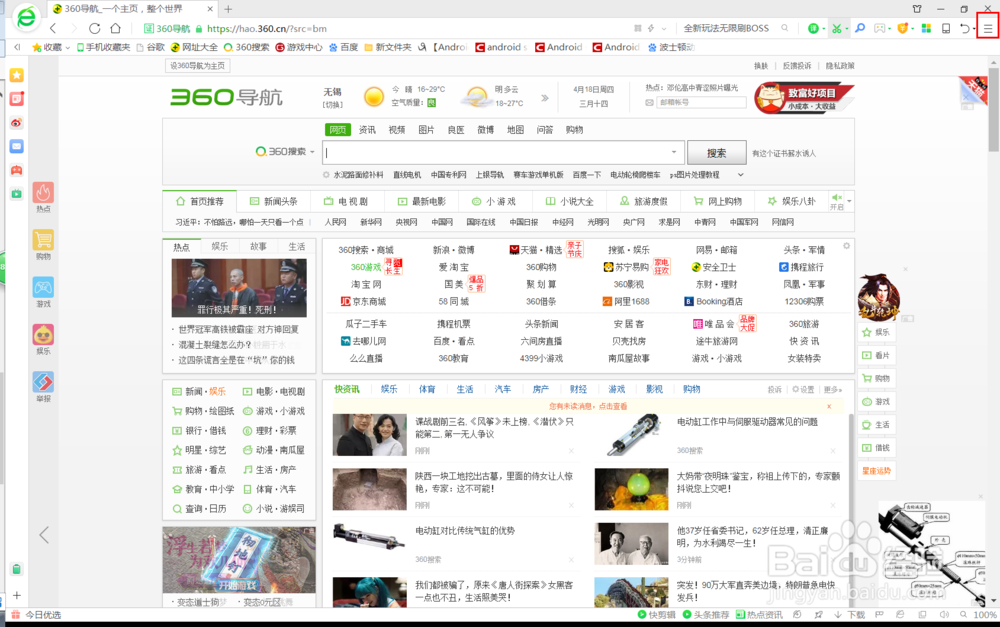Toggle the 快剪辑 status bar item

(657, 615)
